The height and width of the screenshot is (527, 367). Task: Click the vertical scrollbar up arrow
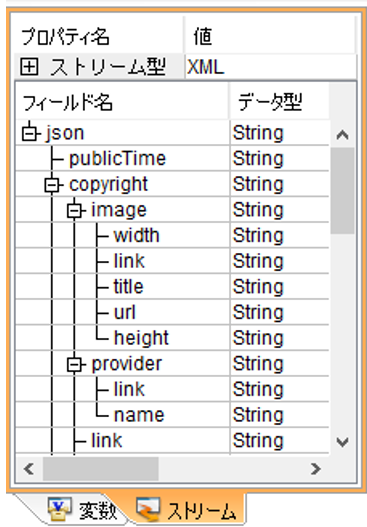coord(342,135)
